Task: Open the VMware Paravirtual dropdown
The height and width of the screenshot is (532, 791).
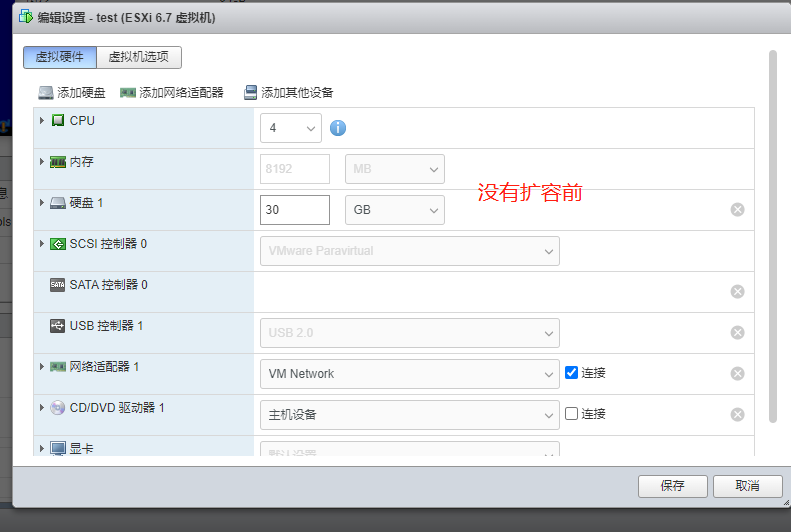Action: click(x=410, y=251)
